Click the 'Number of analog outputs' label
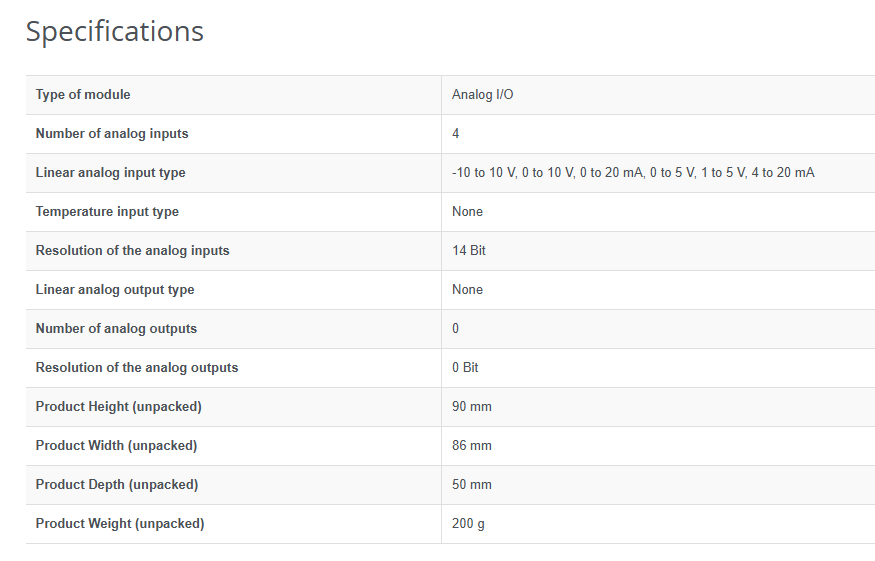875x561 pixels. pyautogui.click(x=116, y=329)
